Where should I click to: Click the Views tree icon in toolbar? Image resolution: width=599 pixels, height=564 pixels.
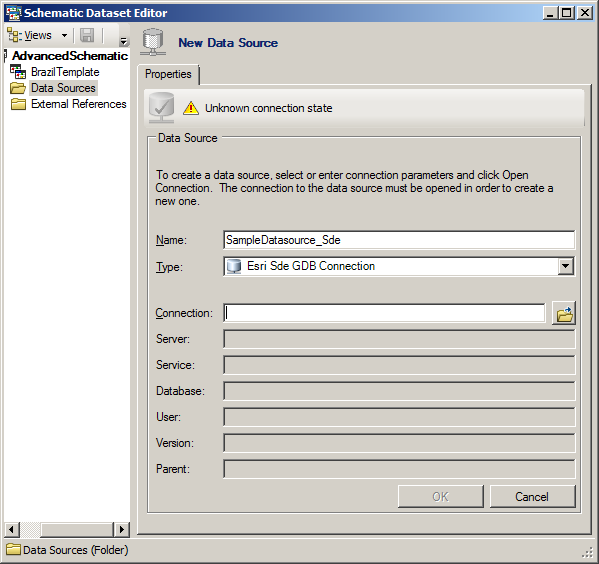click(15, 36)
